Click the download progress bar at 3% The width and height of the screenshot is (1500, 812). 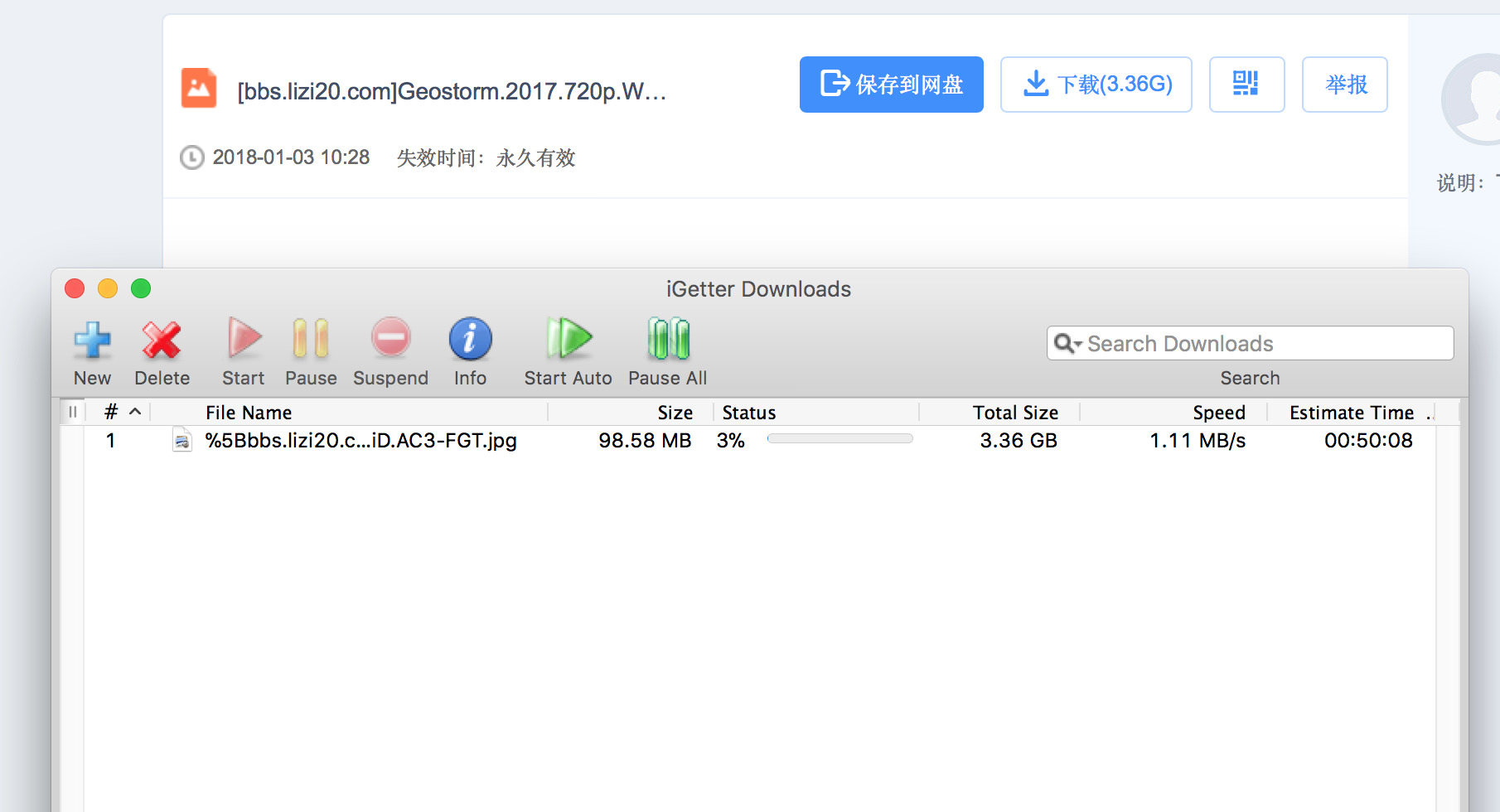(840, 439)
